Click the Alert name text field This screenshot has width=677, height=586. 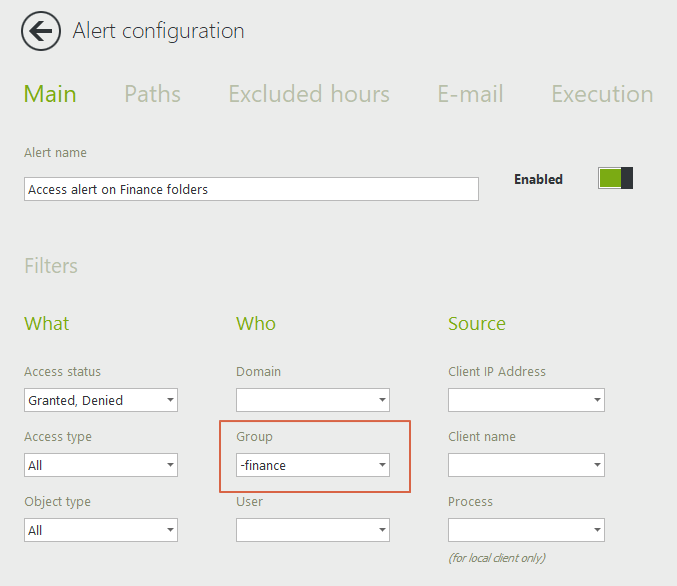coord(250,189)
